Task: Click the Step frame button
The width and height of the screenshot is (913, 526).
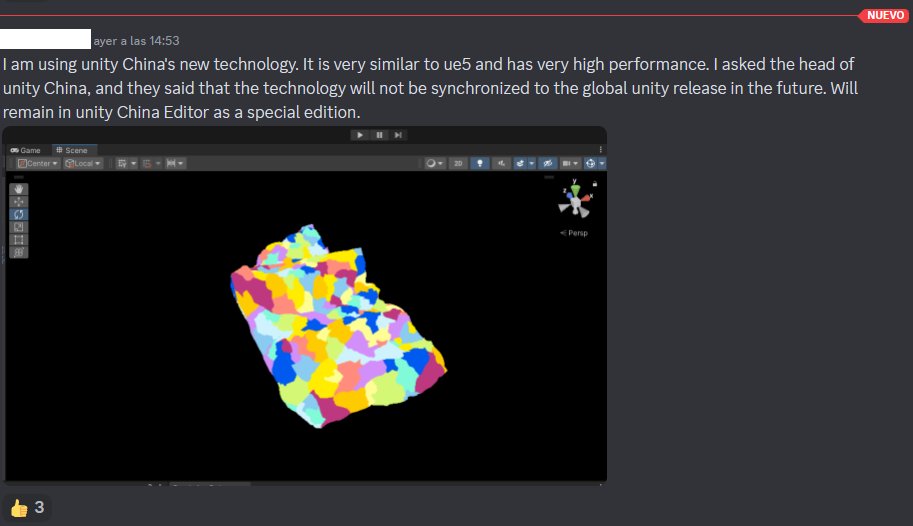Action: point(398,135)
